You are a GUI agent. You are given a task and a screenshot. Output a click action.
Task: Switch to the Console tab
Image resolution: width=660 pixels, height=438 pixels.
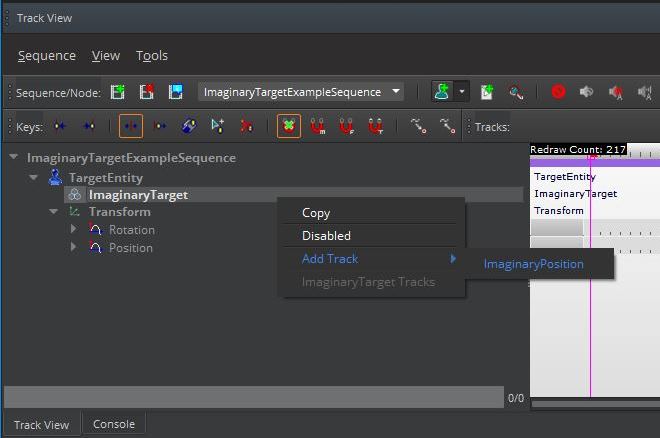pyautogui.click(x=113, y=424)
